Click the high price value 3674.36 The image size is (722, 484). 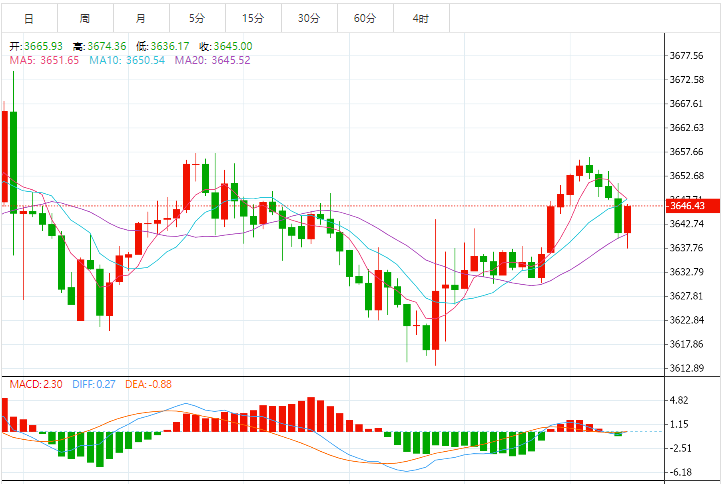click(x=107, y=46)
